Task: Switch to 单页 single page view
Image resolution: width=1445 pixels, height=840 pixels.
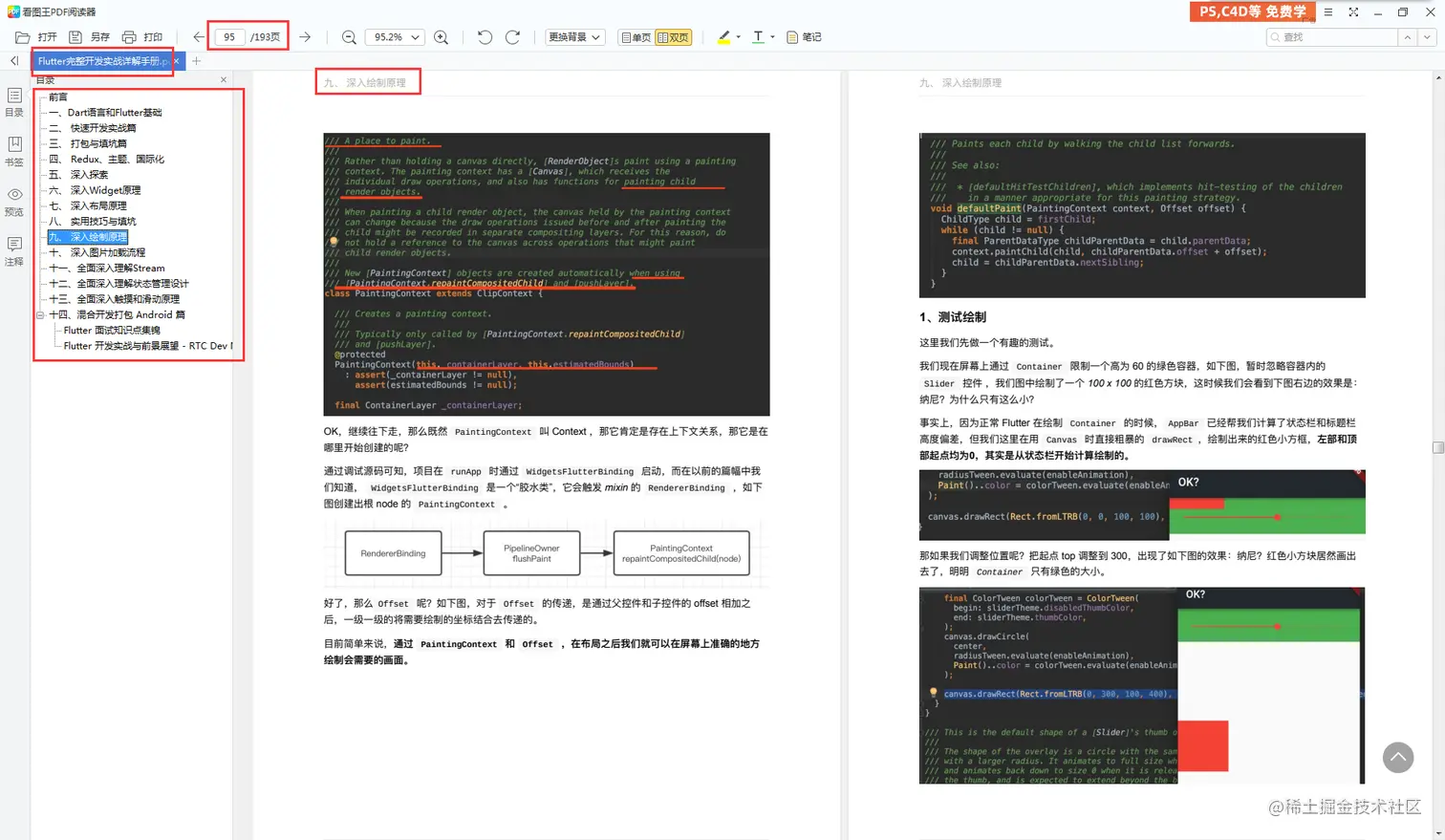Action: click(x=636, y=37)
